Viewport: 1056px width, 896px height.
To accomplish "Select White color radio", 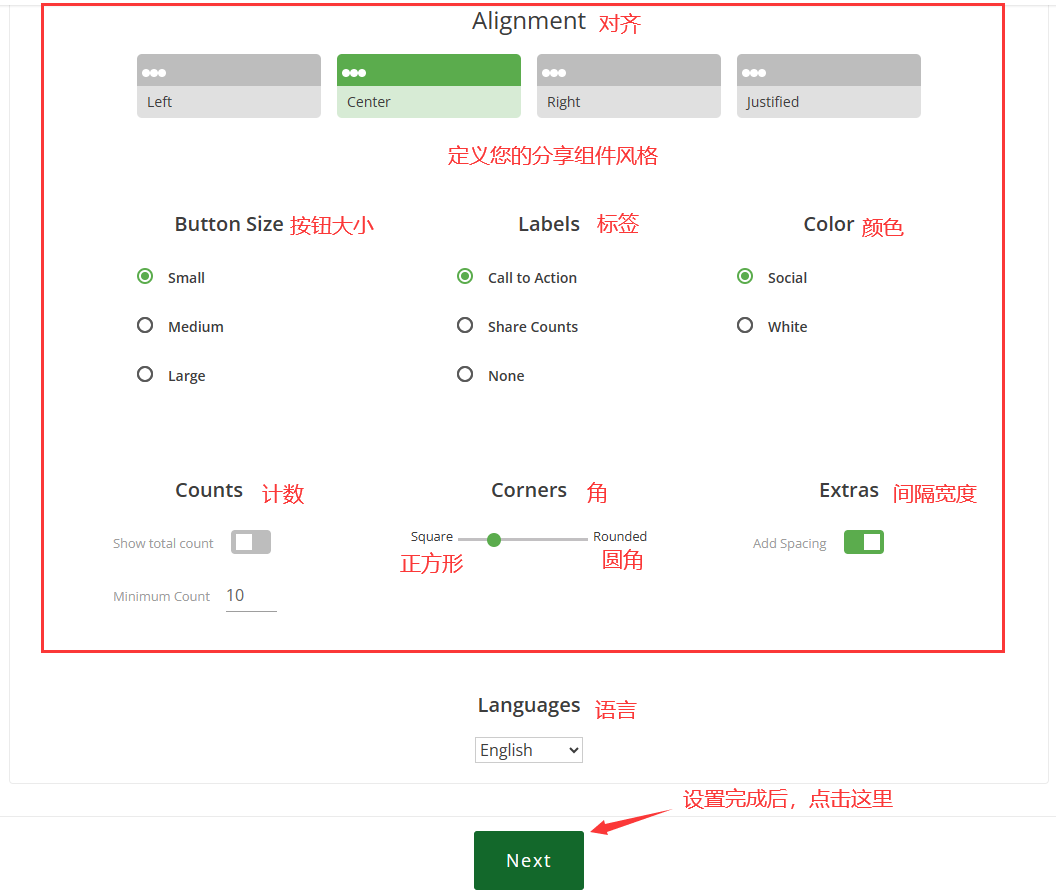I will [x=745, y=325].
